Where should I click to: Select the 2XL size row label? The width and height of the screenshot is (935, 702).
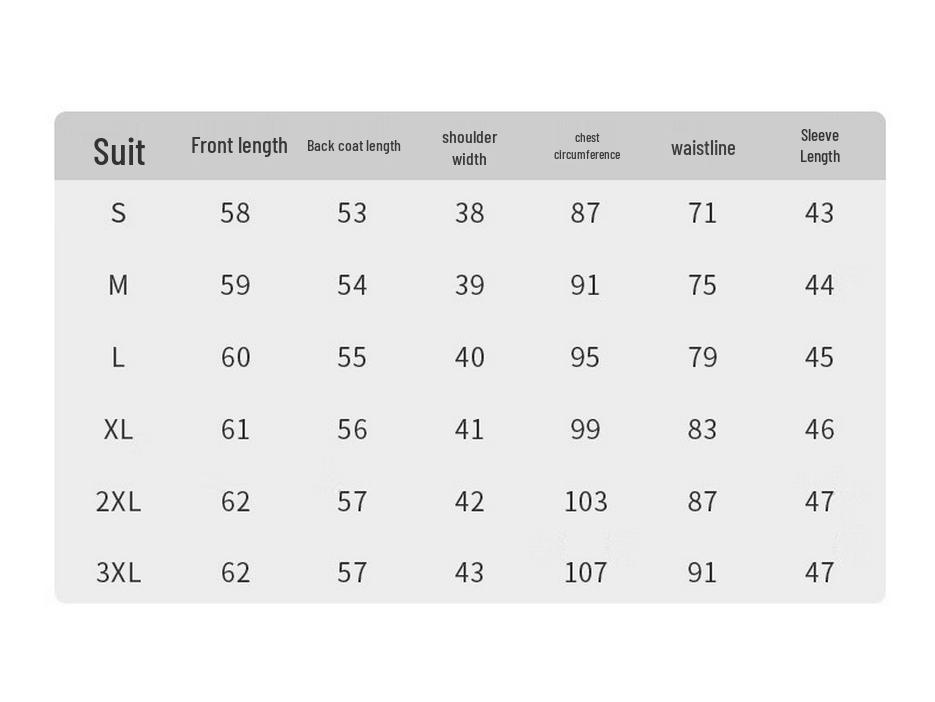coord(118,502)
